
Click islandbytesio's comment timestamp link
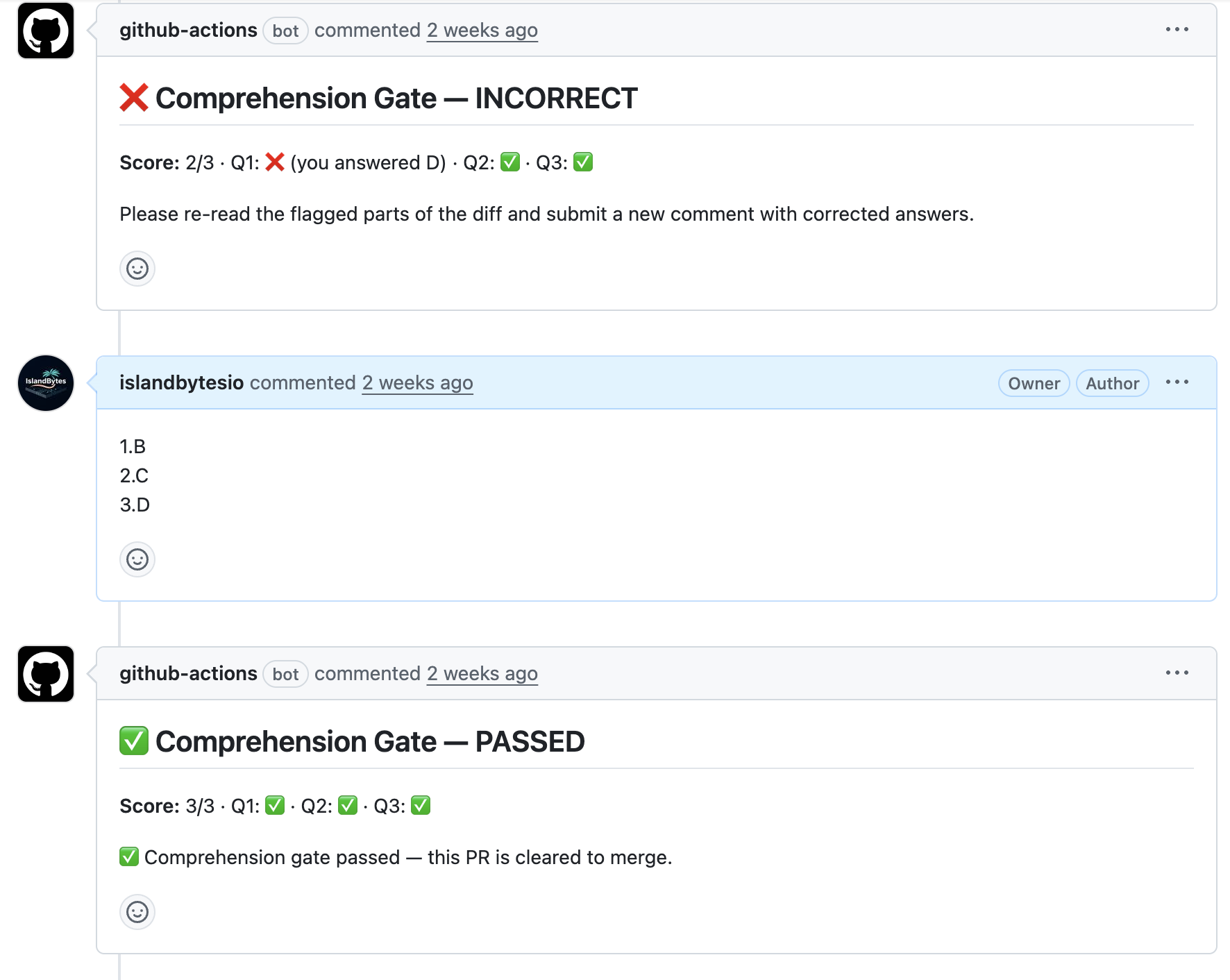417,382
